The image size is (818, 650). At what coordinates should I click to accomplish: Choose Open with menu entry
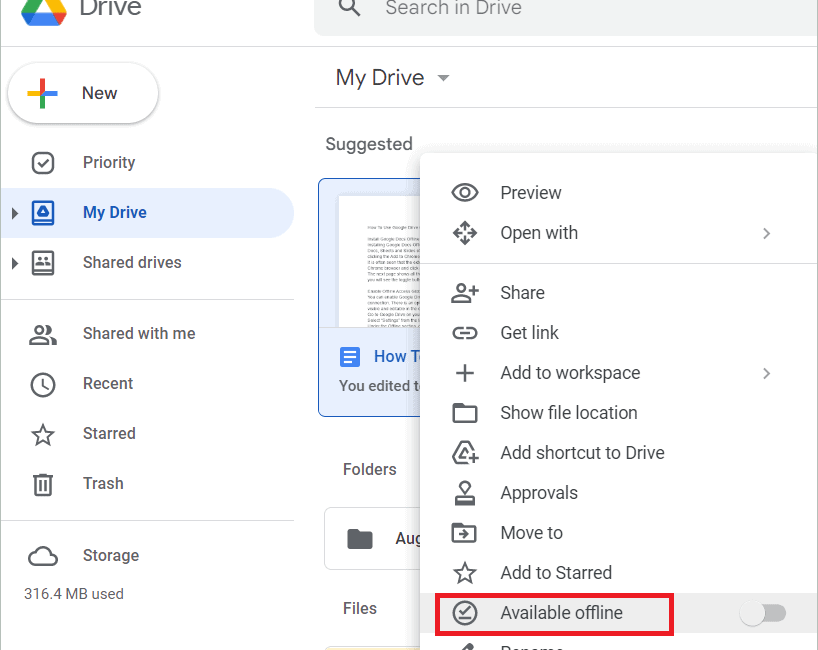tap(539, 233)
